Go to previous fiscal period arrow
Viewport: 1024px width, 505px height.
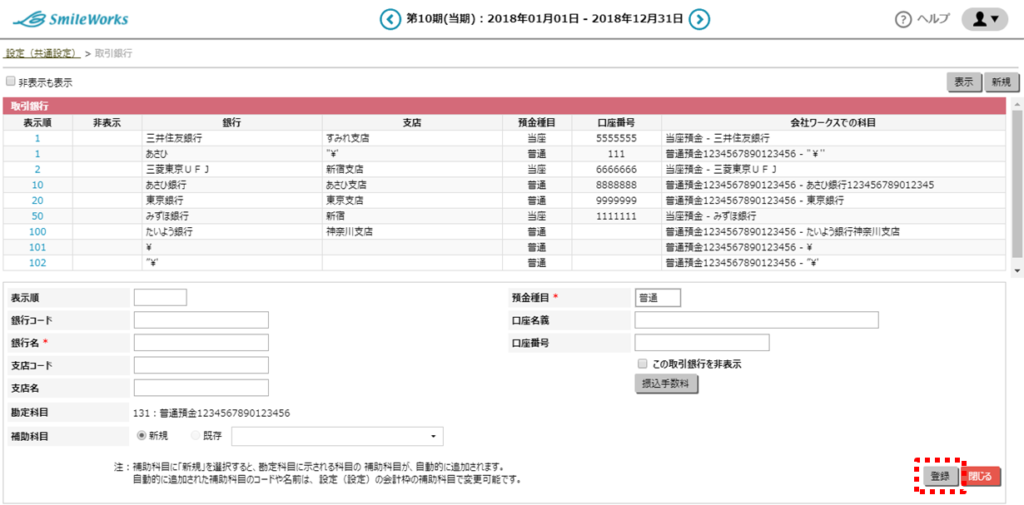[x=390, y=19]
